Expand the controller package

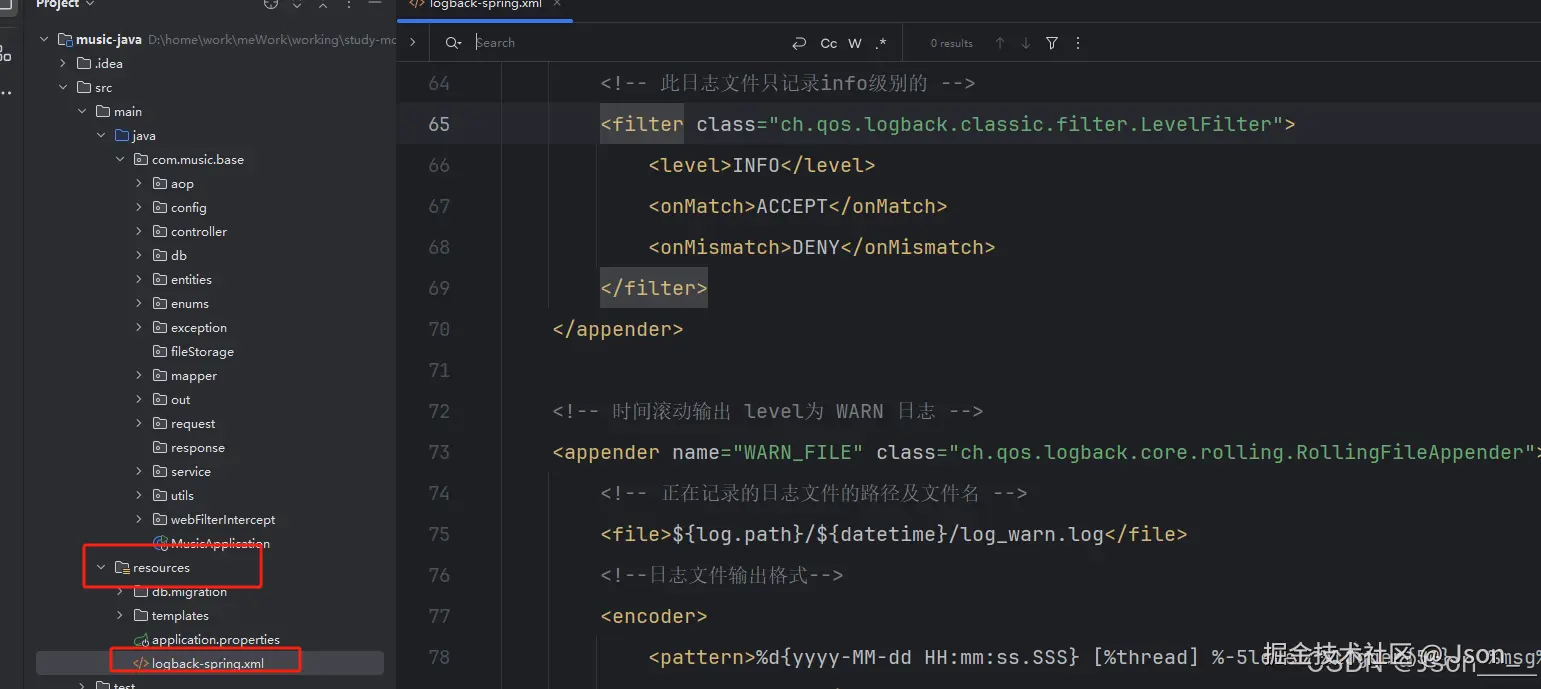[139, 232]
